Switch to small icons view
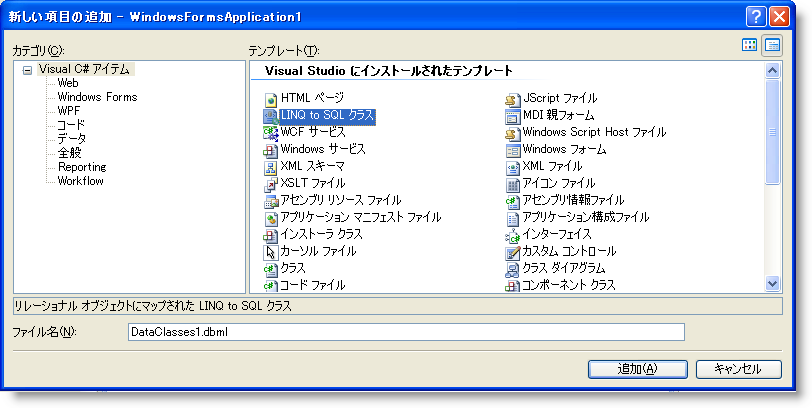Image resolution: width=812 pixels, height=408 pixels. (x=772, y=45)
